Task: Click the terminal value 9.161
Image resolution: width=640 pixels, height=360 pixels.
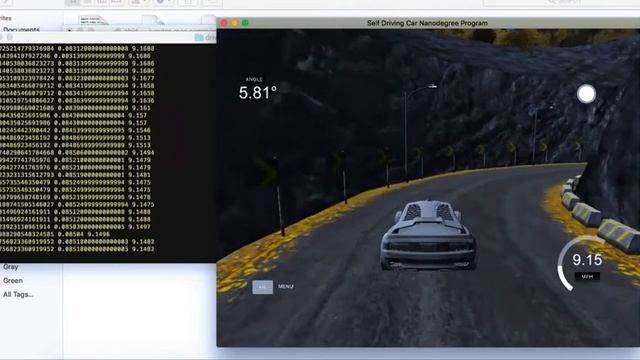Action: pos(141,108)
